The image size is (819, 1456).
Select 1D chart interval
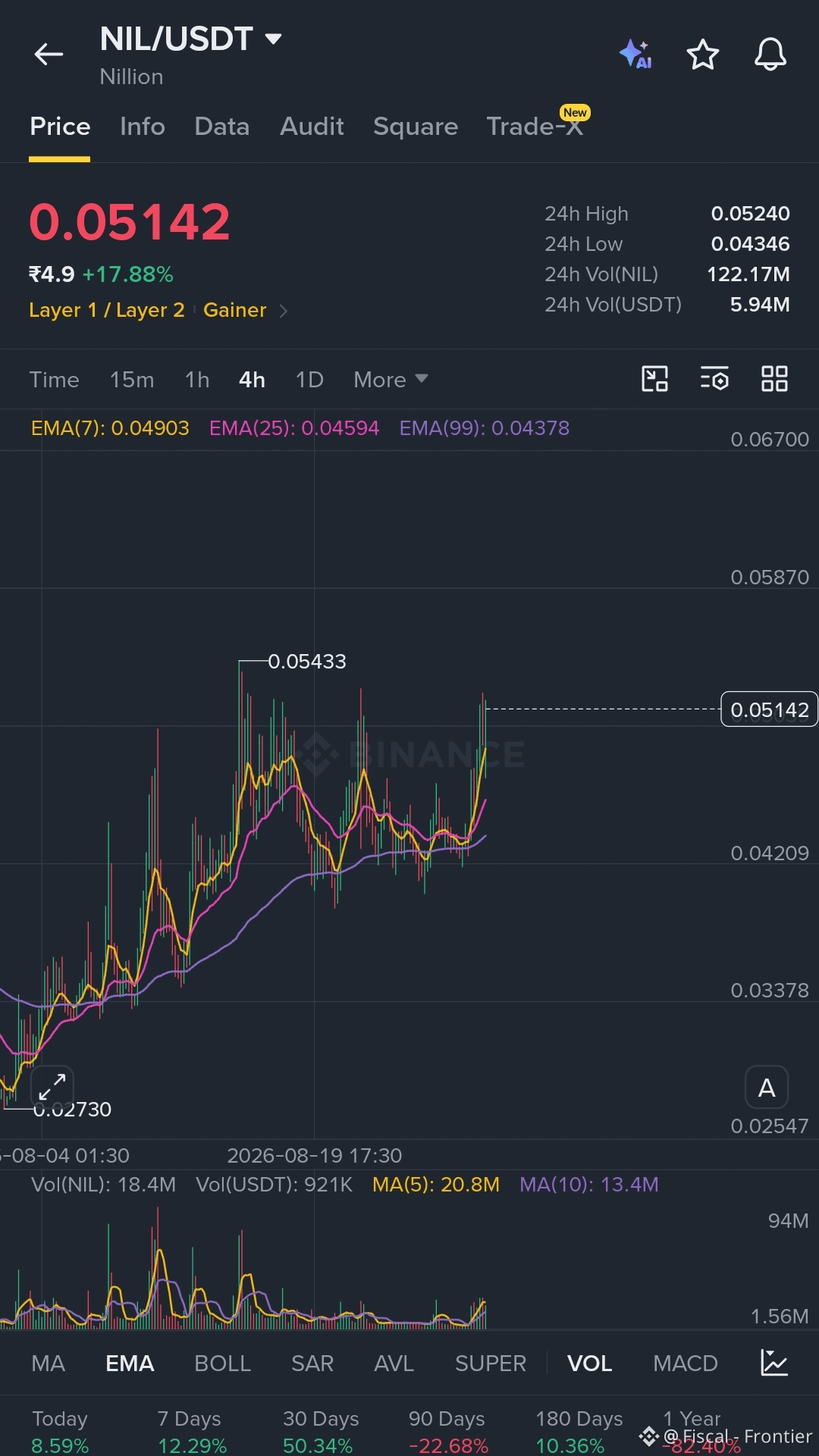[309, 379]
